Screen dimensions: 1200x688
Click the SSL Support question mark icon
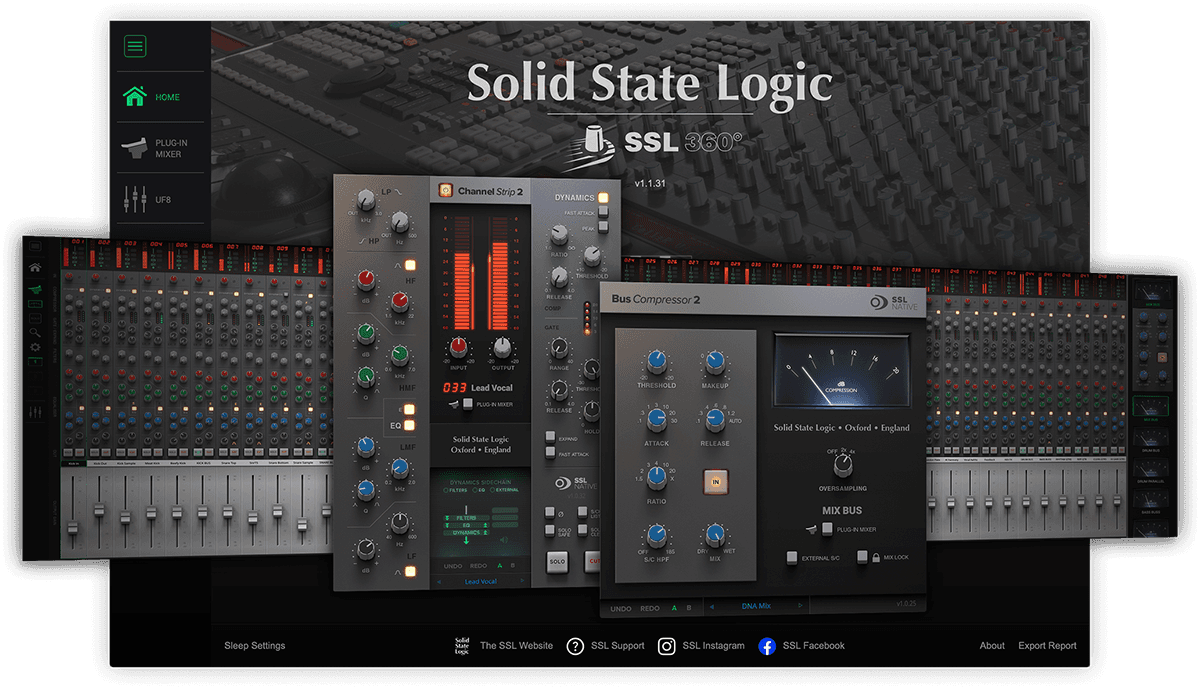coord(575,646)
